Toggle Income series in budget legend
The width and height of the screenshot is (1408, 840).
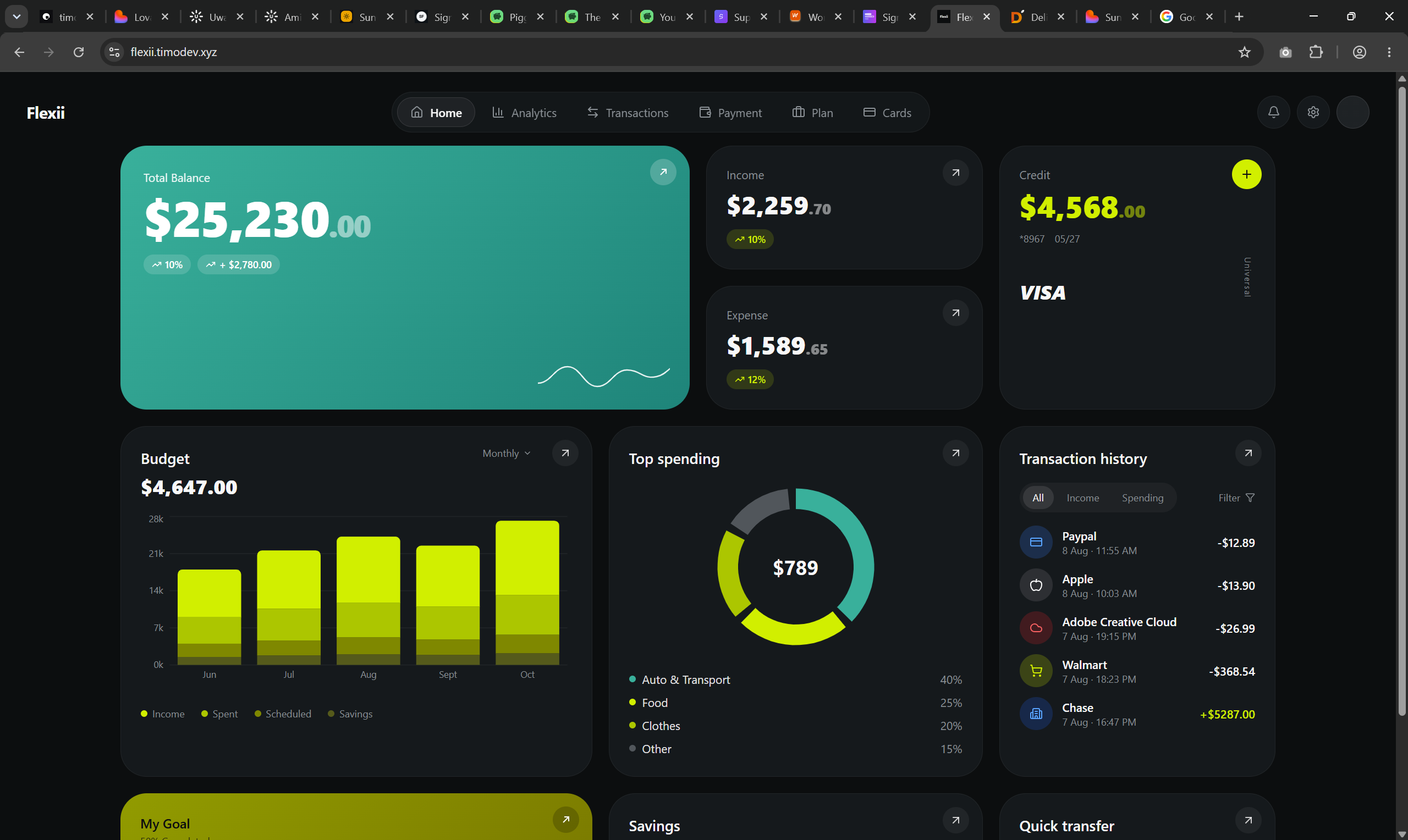point(162,714)
